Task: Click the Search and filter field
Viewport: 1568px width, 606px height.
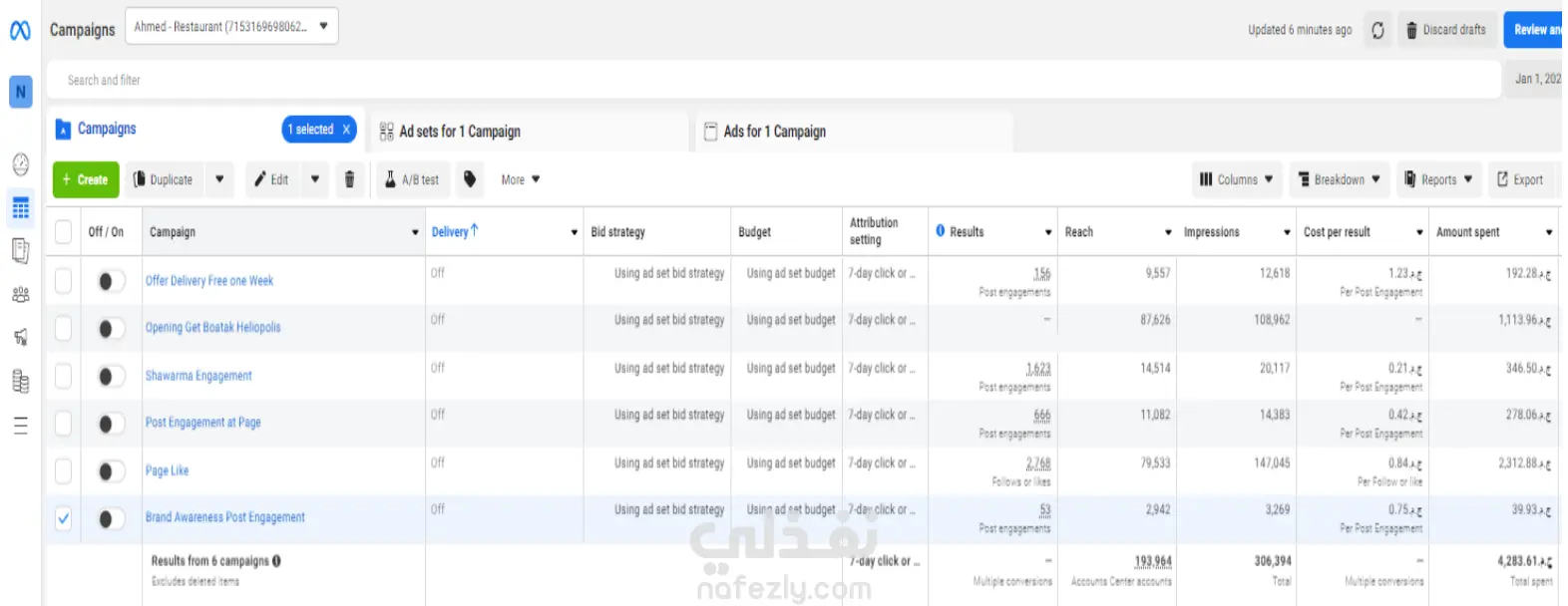Action: point(773,80)
